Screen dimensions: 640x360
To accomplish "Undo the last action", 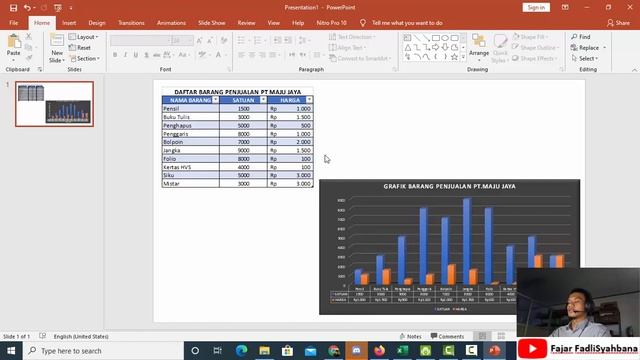I will (27, 8).
